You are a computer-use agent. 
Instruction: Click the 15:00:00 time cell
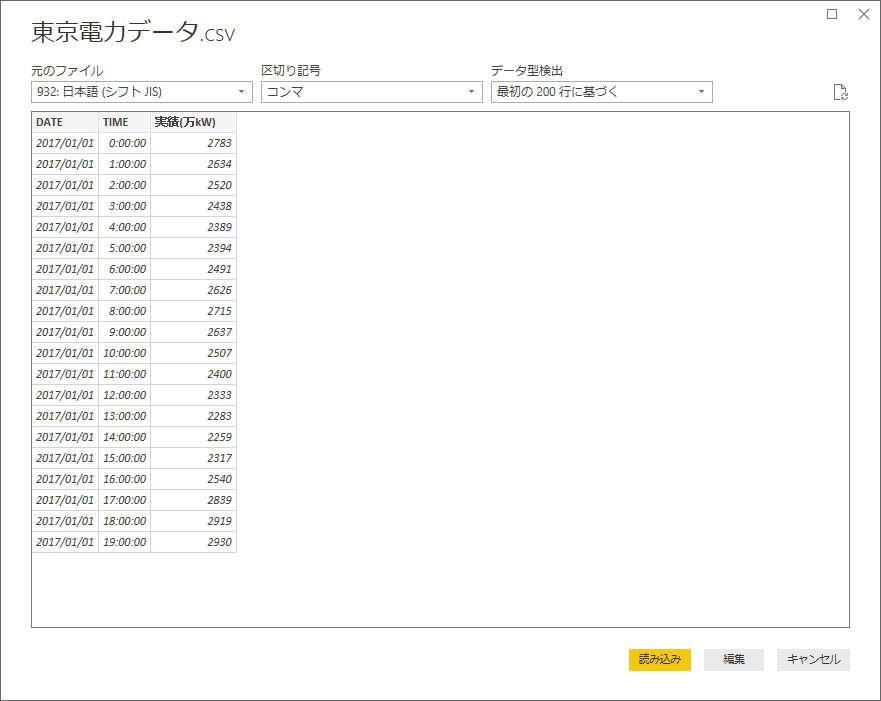tap(125, 458)
